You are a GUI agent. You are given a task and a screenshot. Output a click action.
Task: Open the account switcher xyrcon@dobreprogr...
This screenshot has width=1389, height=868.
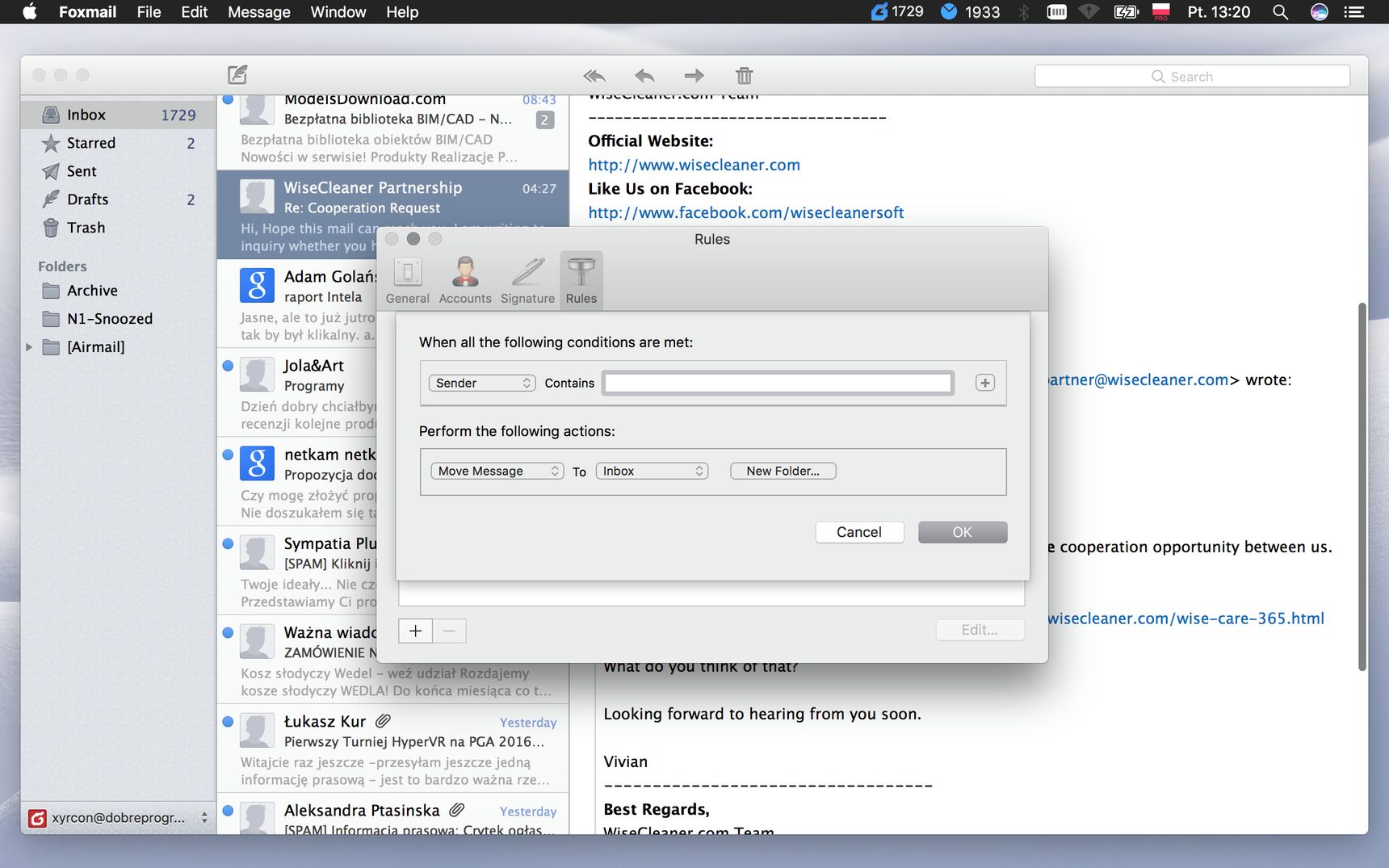click(119, 817)
